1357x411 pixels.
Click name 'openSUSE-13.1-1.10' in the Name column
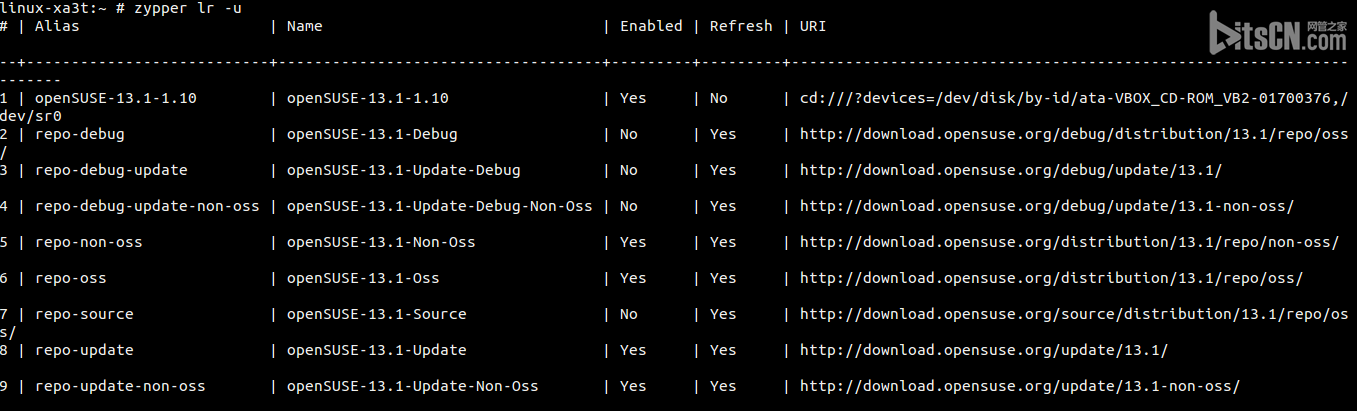coord(367,98)
